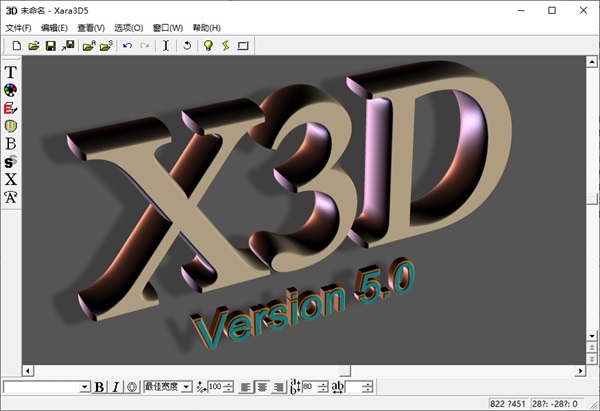Viewport: 600px width, 411px height.
Task: Maximize the Xara3D5 window
Action: click(x=552, y=10)
